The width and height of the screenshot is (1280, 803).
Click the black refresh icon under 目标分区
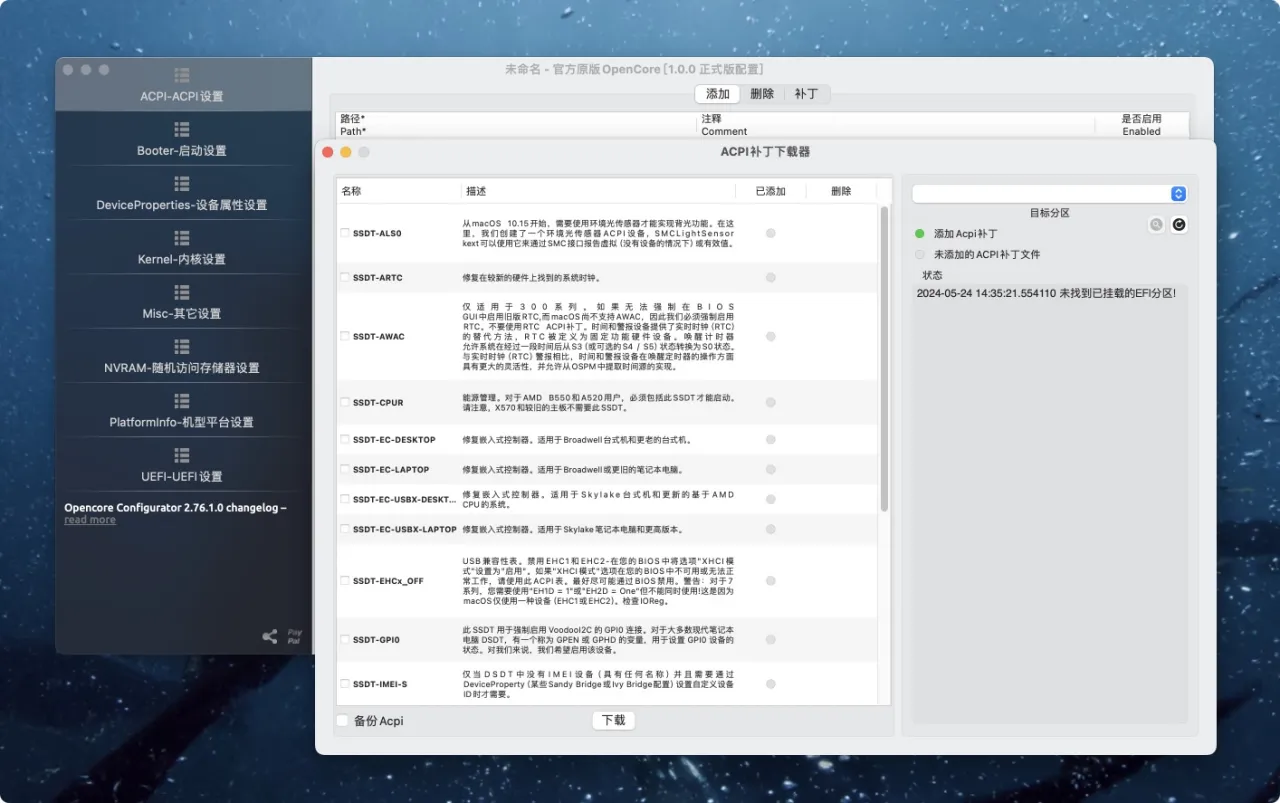tap(1179, 225)
